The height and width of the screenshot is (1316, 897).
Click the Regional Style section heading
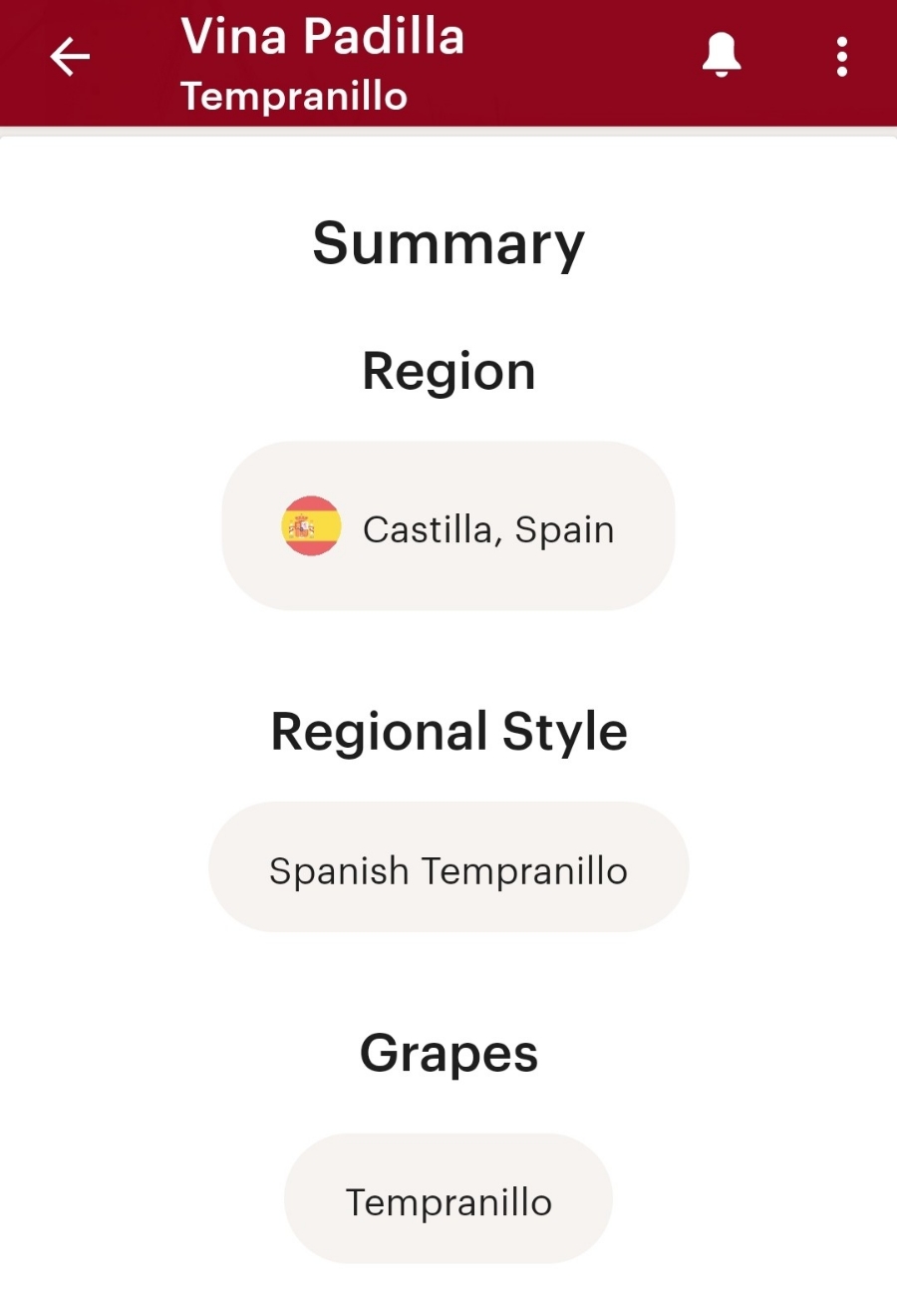pos(448,732)
